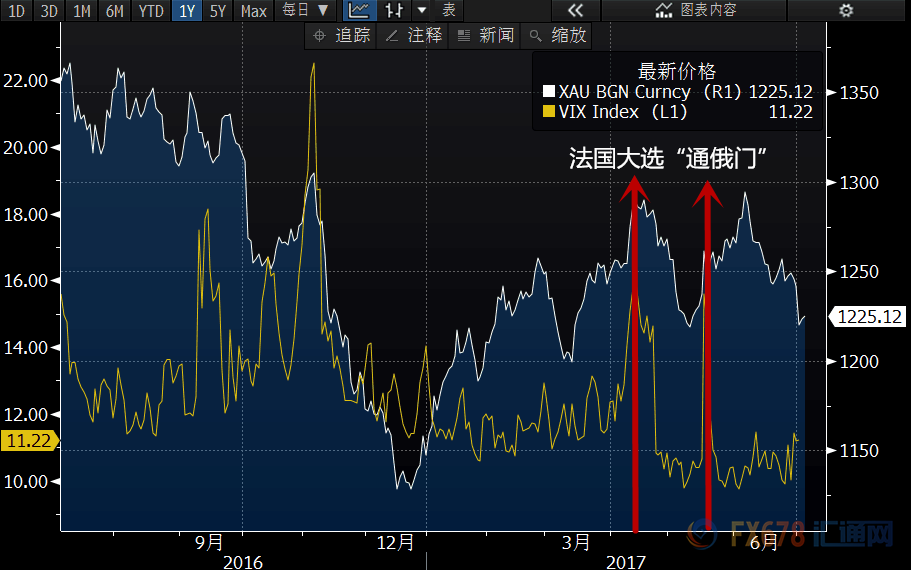Activate the 缩放 zoom tool
Screen dimensions: 911x570
(x=557, y=35)
